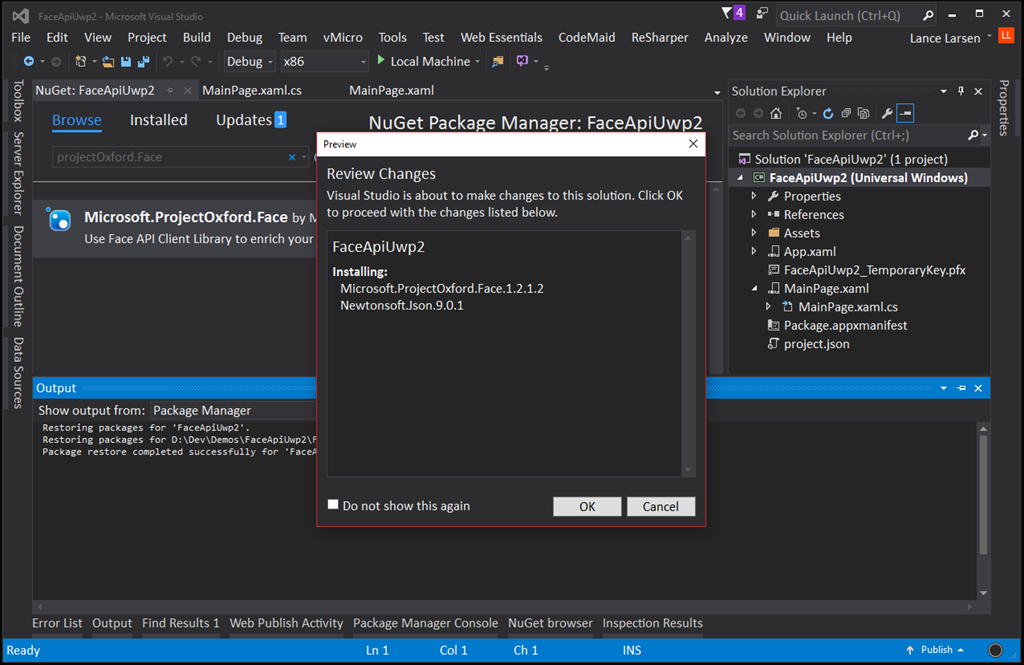Switch to MainPage.xaml.cs tab

(x=252, y=90)
